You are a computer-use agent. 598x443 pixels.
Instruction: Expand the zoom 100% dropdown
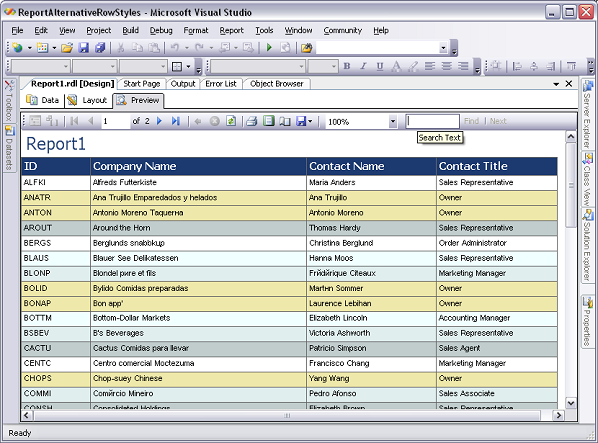(x=393, y=122)
